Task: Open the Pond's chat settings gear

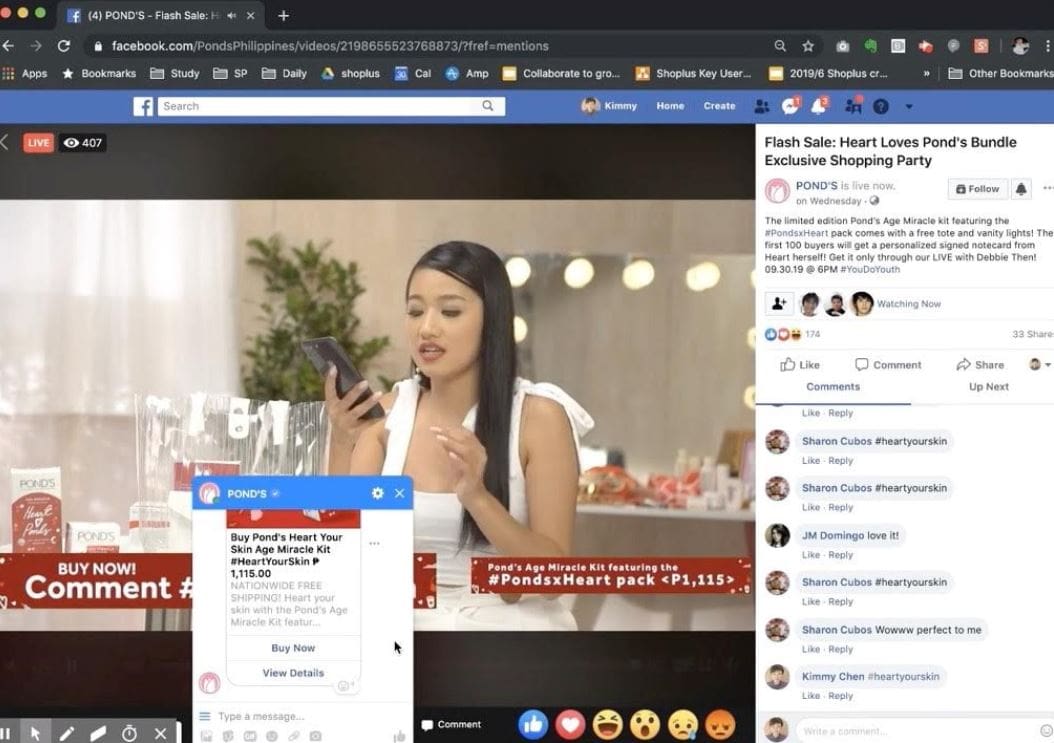Action: 377,493
